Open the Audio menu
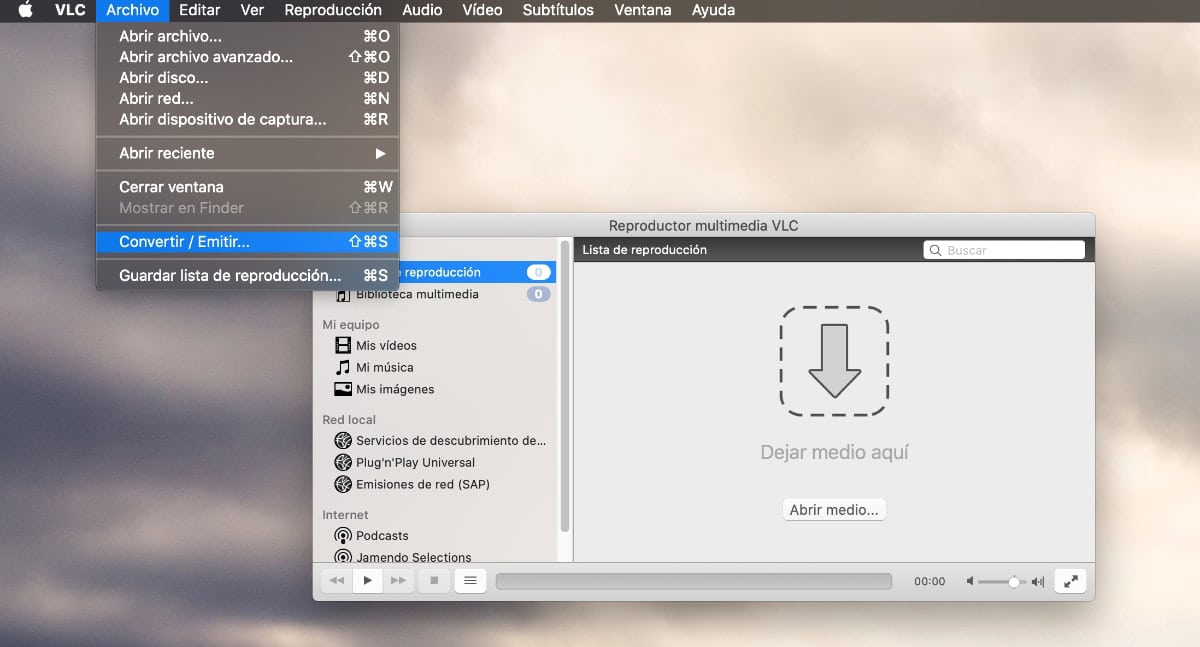This screenshot has height=647, width=1200. click(x=422, y=10)
